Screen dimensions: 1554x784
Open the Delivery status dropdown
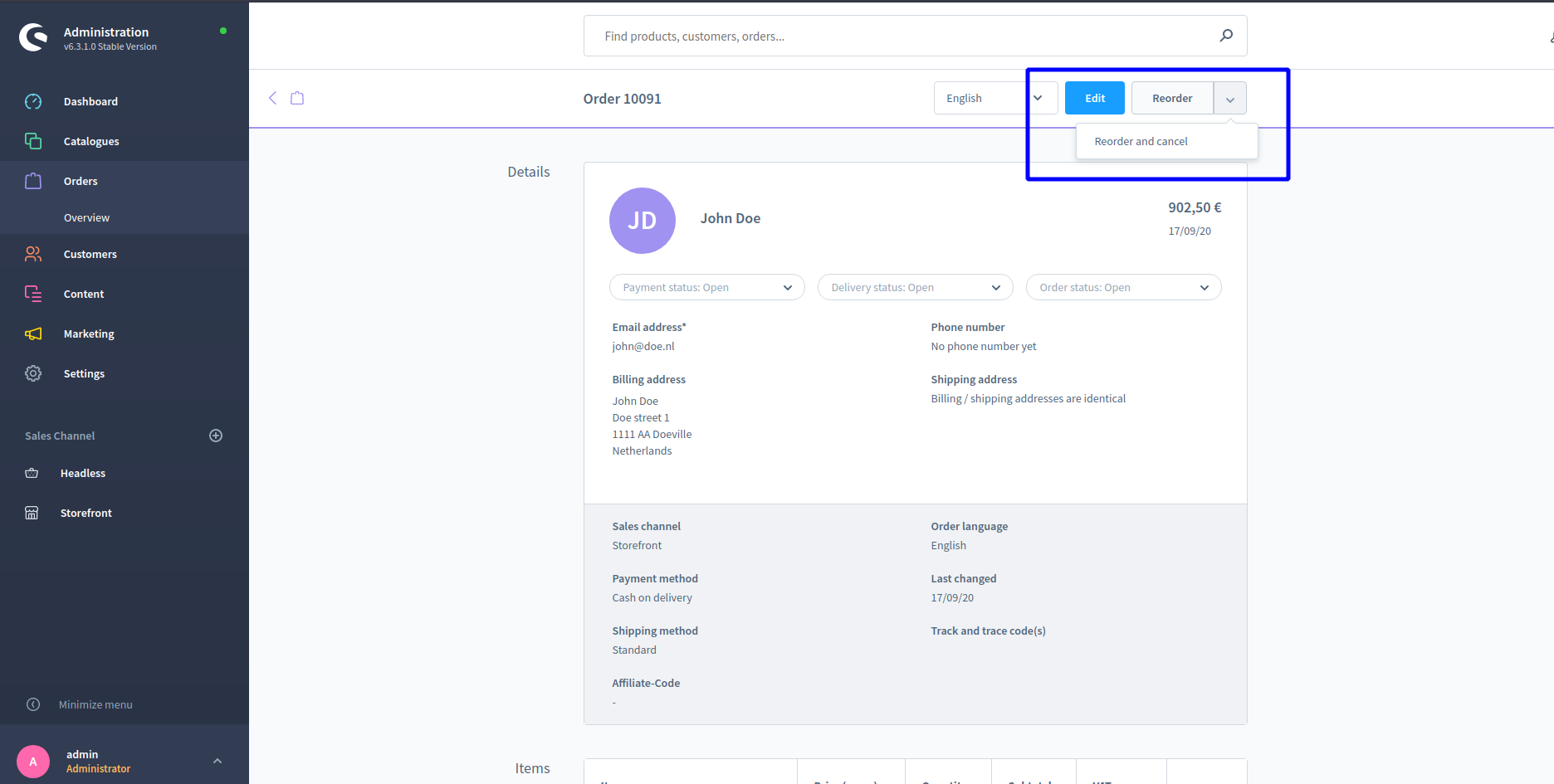pyautogui.click(x=916, y=287)
